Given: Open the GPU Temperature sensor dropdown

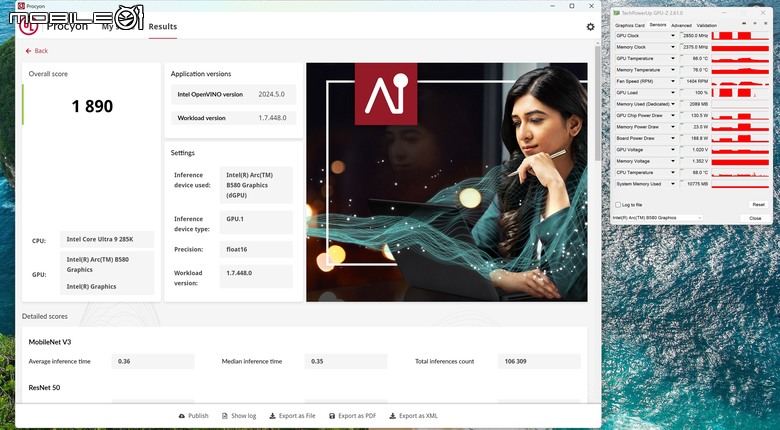Looking at the screenshot, I should pyautogui.click(x=673, y=59).
